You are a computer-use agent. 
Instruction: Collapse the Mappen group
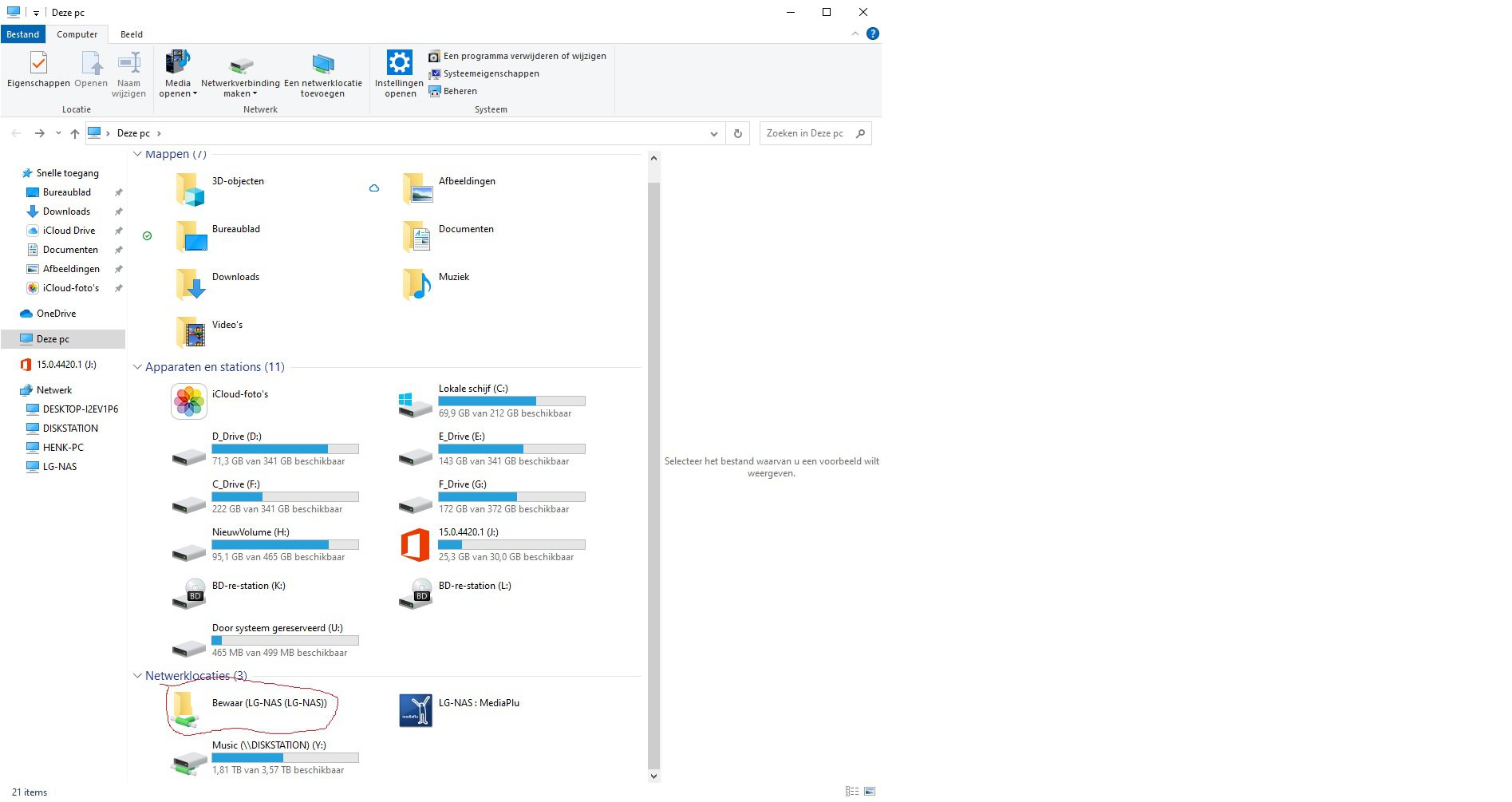pos(137,154)
